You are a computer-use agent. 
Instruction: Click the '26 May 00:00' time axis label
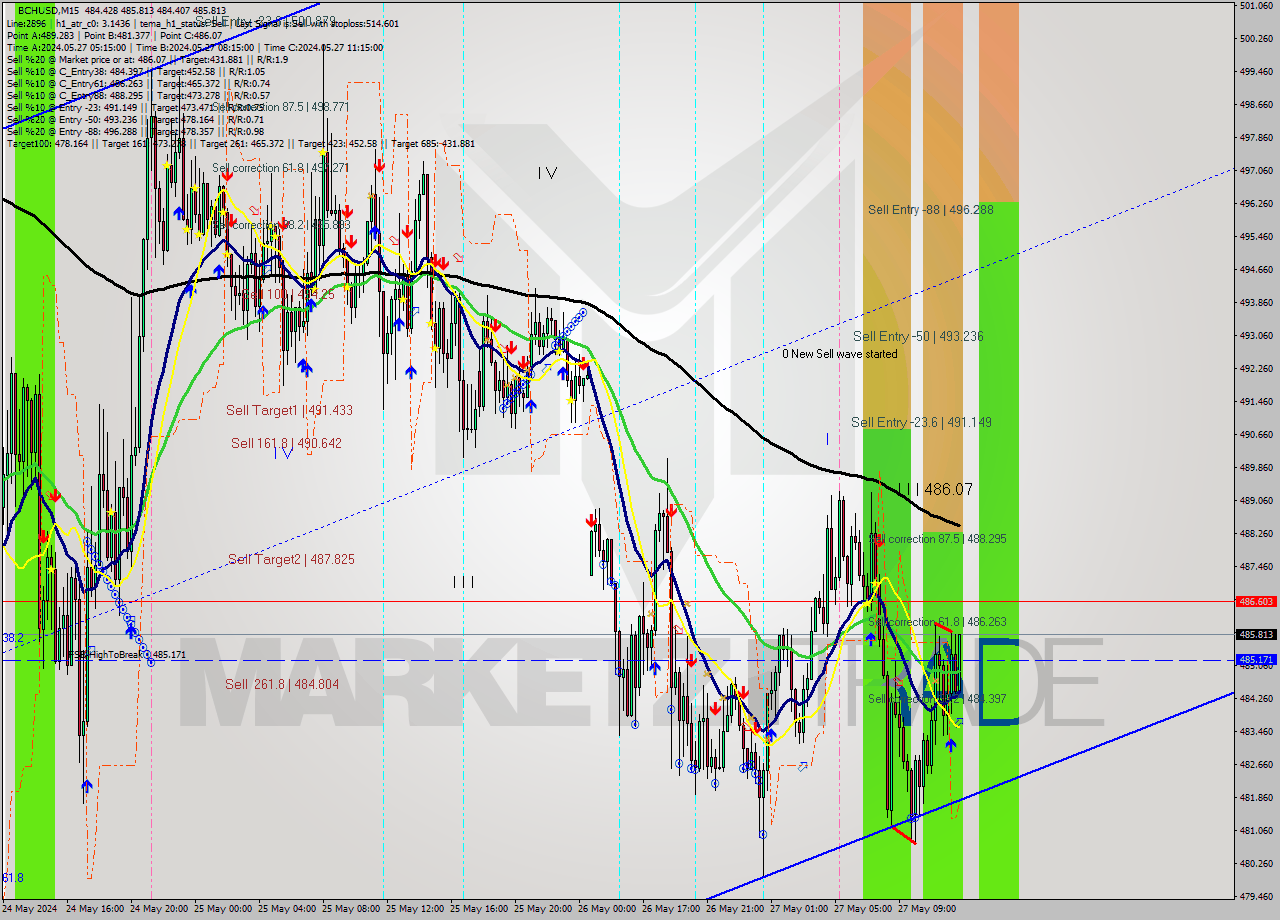pyautogui.click(x=607, y=910)
